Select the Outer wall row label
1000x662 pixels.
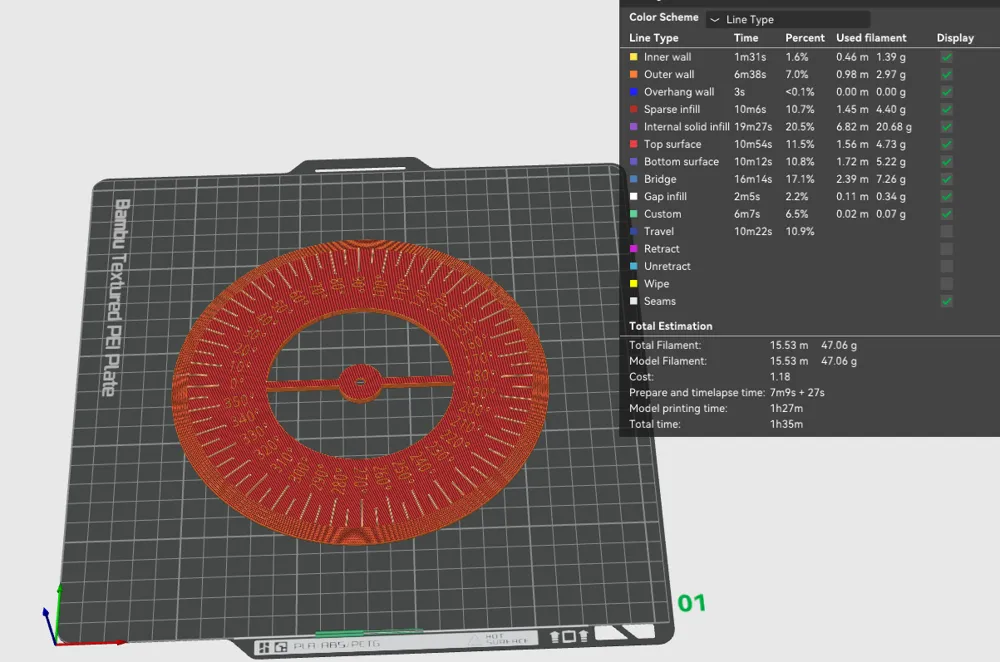[669, 74]
